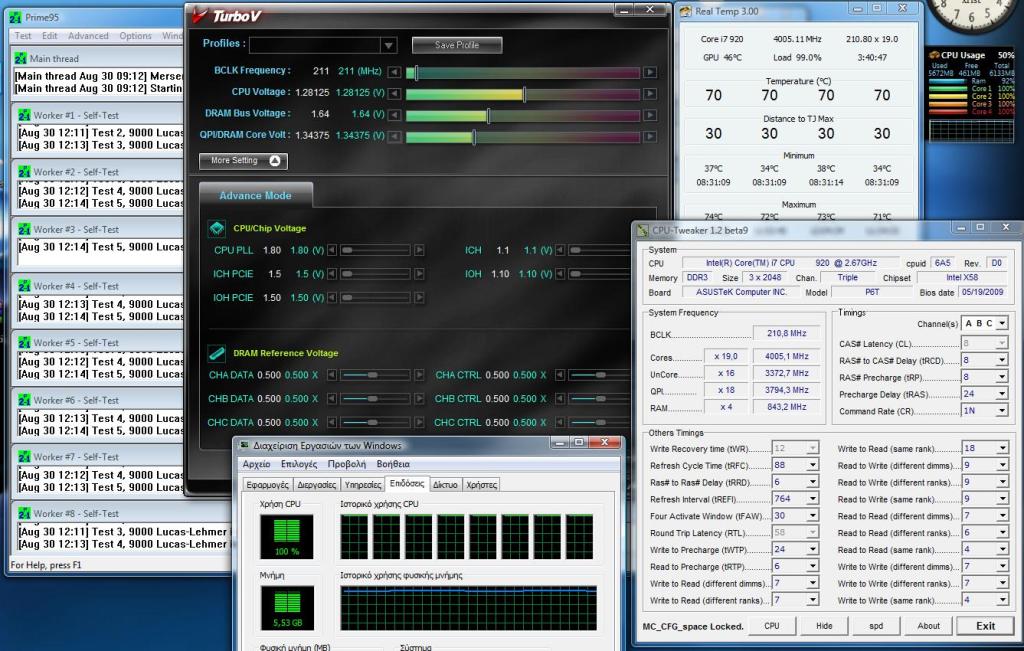Click the Hide button in CPU-Tweaker
Viewport: 1024px width, 651px height.
tap(824, 626)
